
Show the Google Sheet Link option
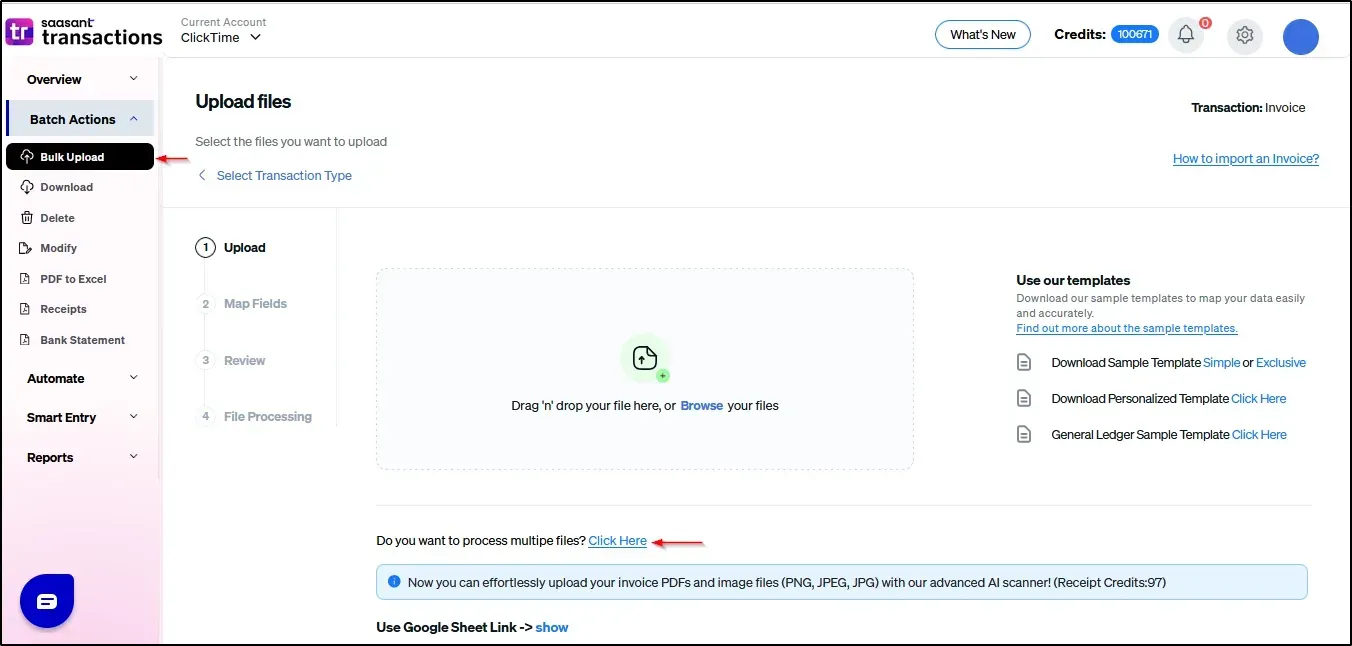pyautogui.click(x=552, y=627)
